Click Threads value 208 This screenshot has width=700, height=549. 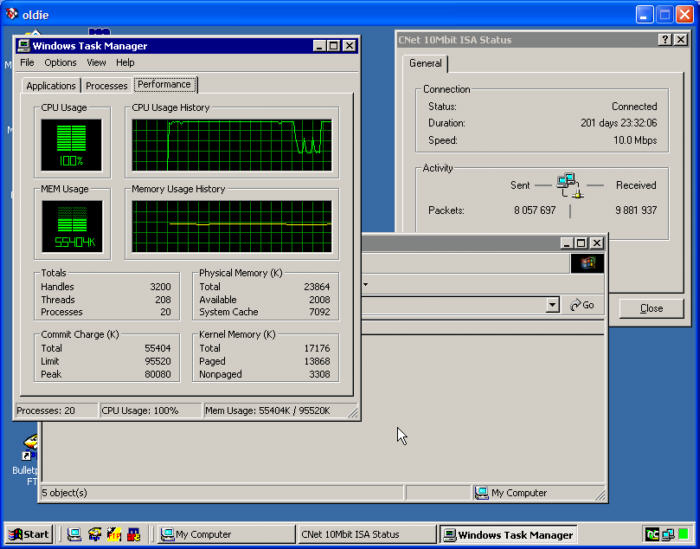163,299
